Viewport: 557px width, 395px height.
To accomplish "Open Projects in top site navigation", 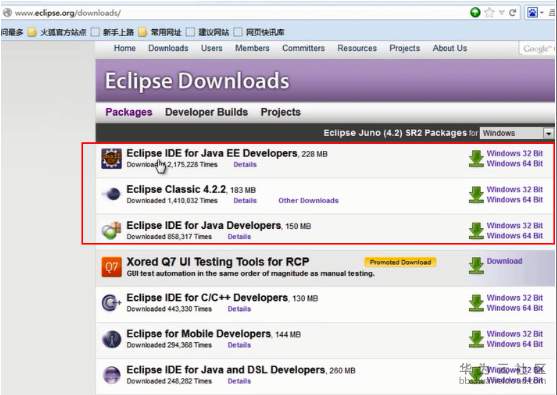I will (x=405, y=48).
